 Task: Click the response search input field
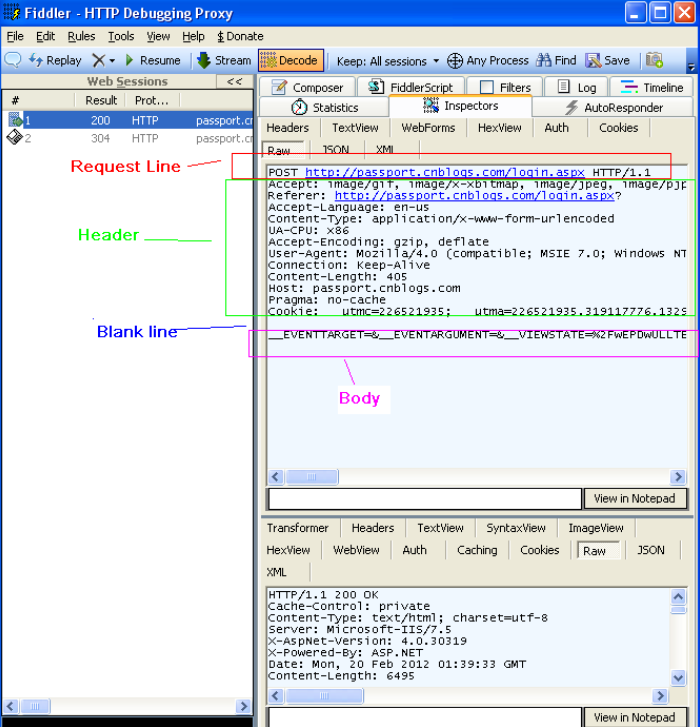(425, 717)
